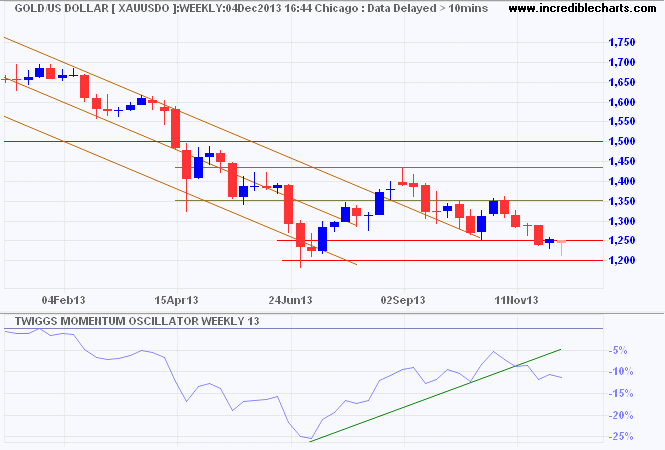Select the -25% oscillator axis label
Image resolution: width=665 pixels, height=450 pixels.
pos(620,436)
